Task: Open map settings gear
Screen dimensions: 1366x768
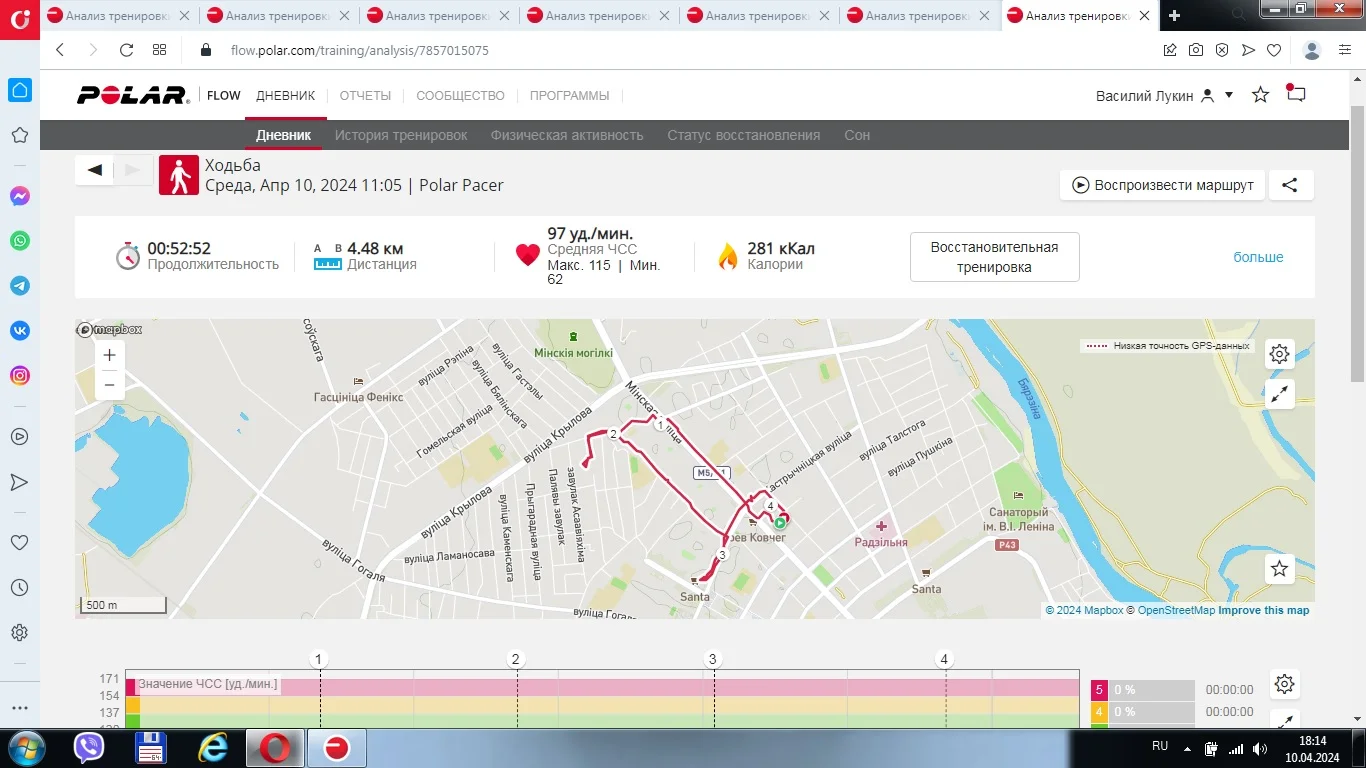Action: (x=1279, y=354)
